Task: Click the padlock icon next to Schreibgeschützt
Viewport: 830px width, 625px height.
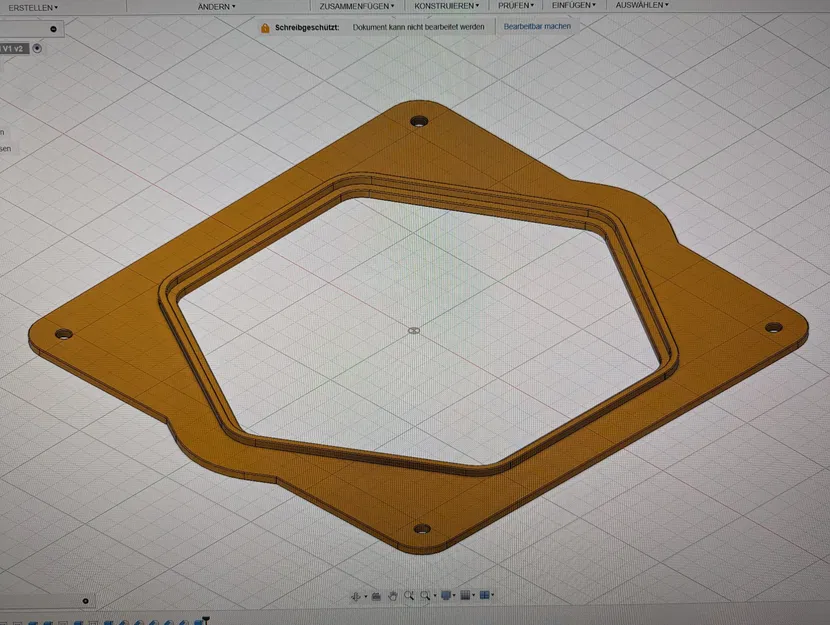Action: pos(265,26)
